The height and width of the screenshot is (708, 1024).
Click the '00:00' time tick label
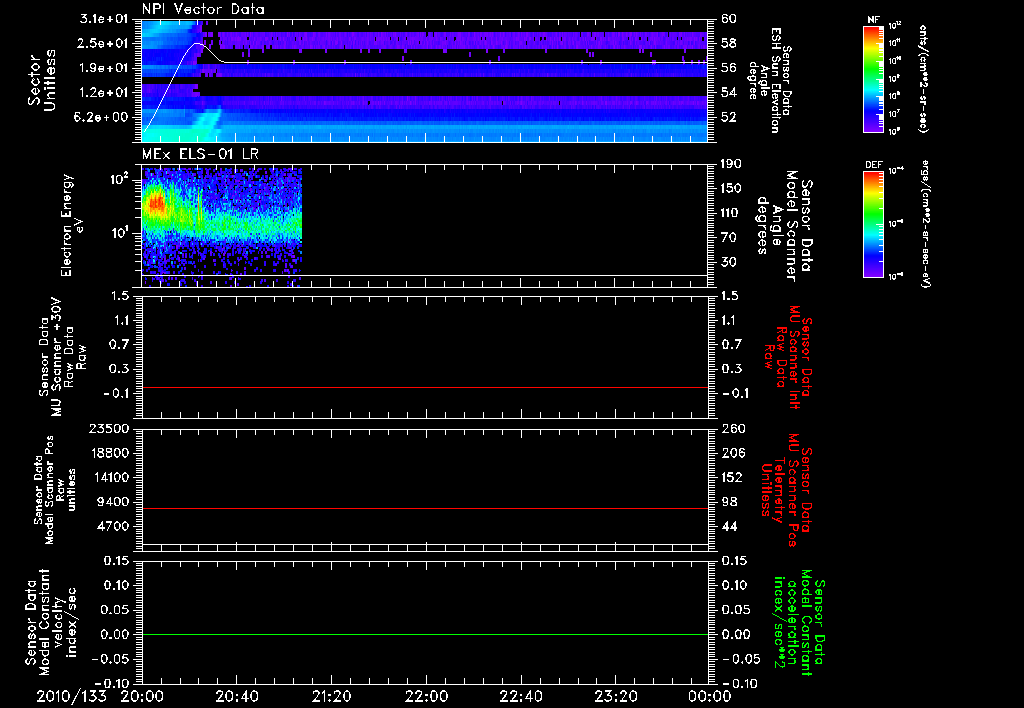tap(709, 696)
